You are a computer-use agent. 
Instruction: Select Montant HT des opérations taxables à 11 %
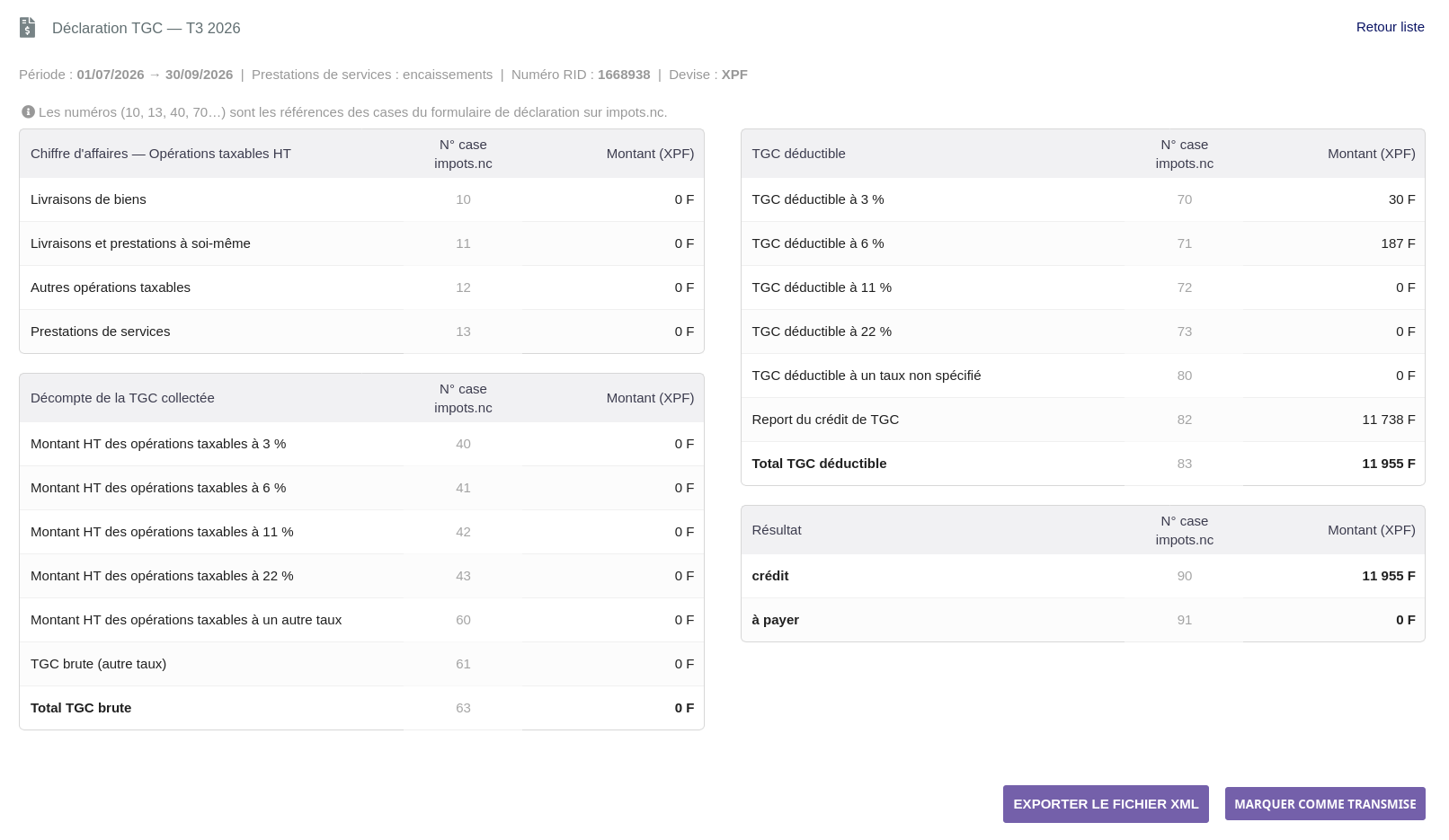click(162, 532)
